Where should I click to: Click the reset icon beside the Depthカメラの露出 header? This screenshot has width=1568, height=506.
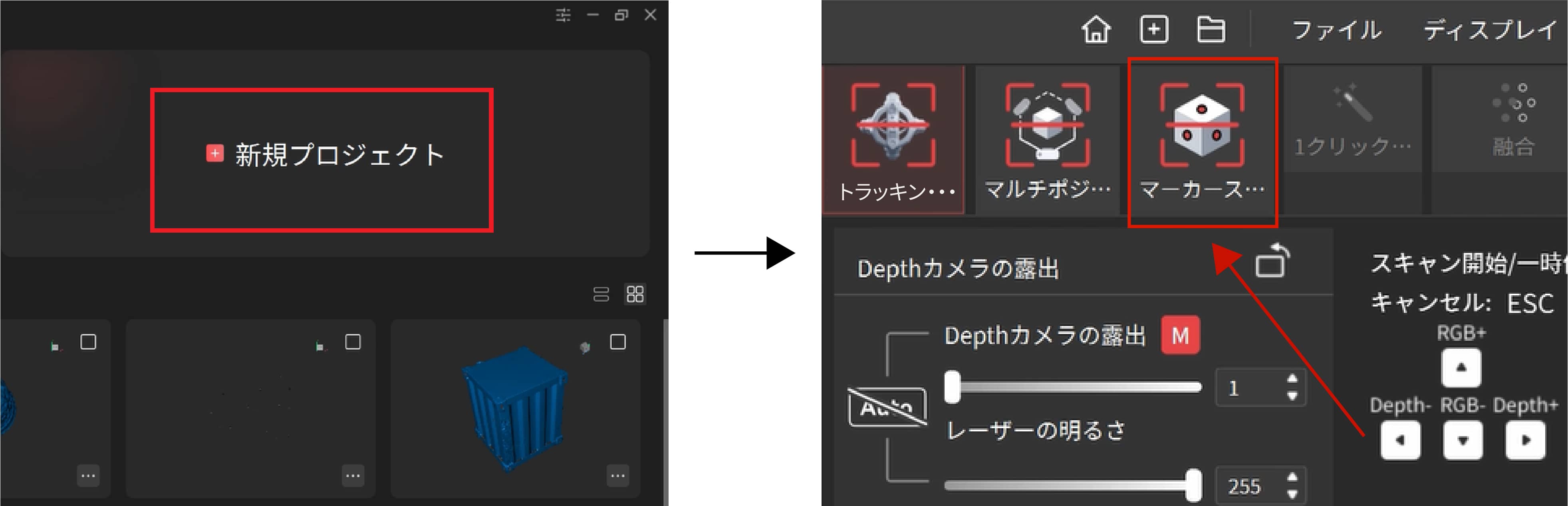1272,261
